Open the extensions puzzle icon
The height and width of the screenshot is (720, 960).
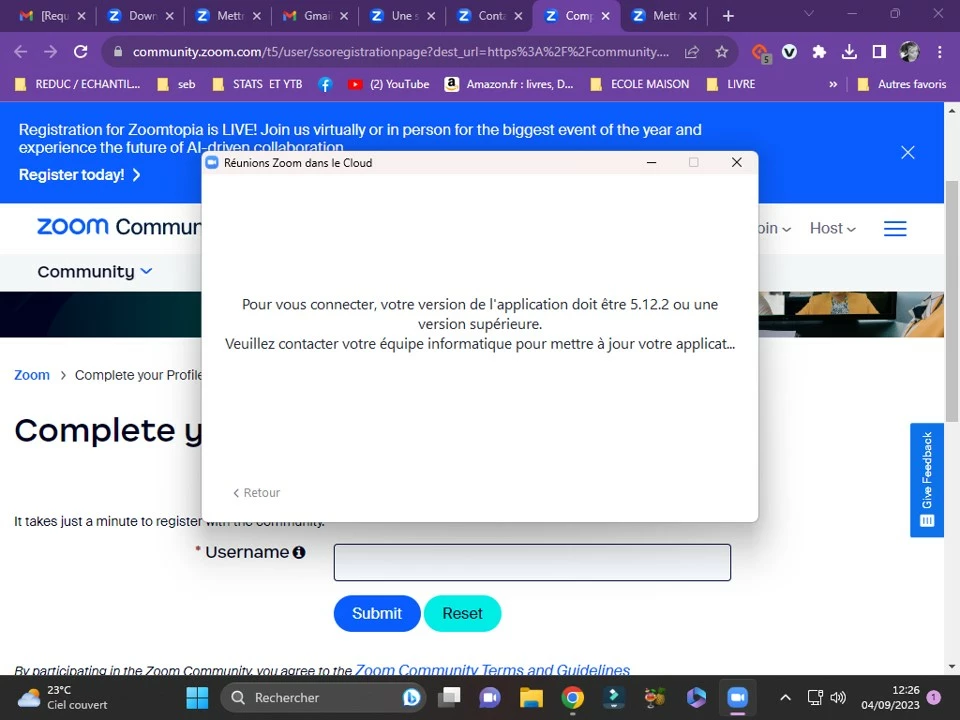coord(819,52)
